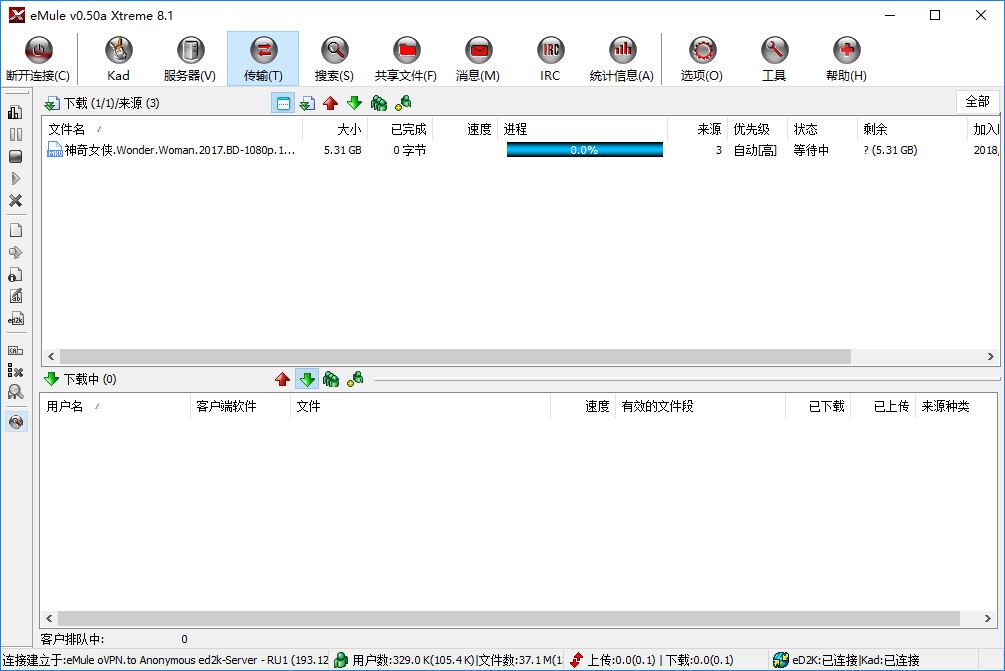Click the downloads list icon in upper toolbar
This screenshot has width=1005, height=671.
(307, 103)
